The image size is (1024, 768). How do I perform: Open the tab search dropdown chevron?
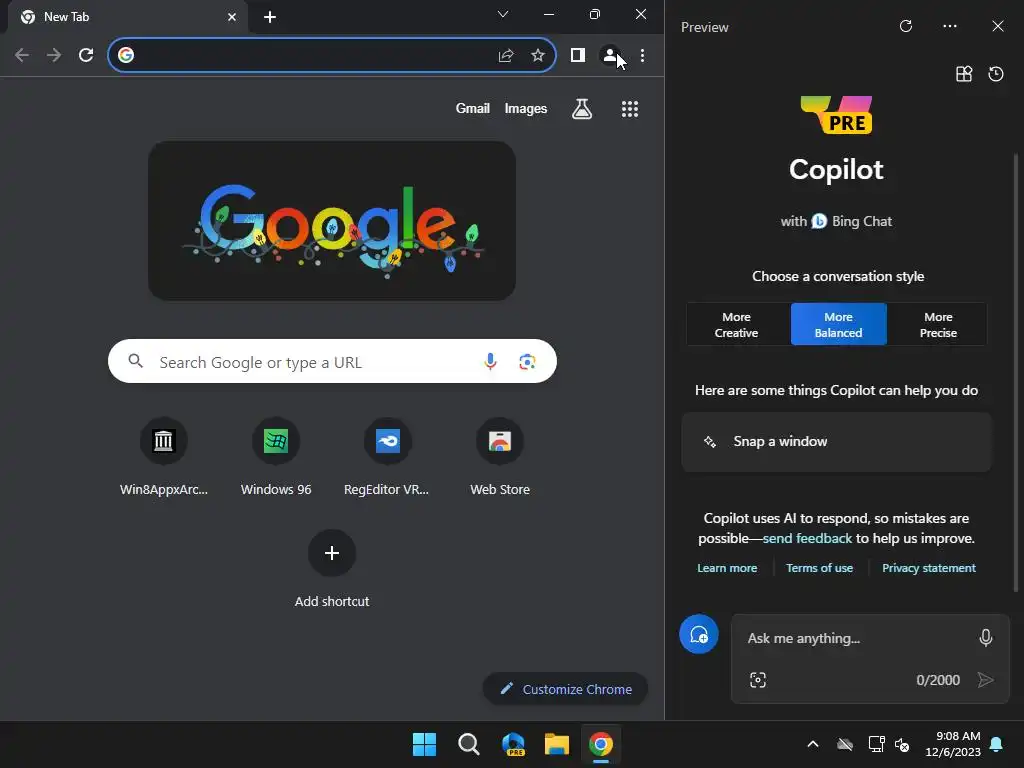pyautogui.click(x=502, y=14)
